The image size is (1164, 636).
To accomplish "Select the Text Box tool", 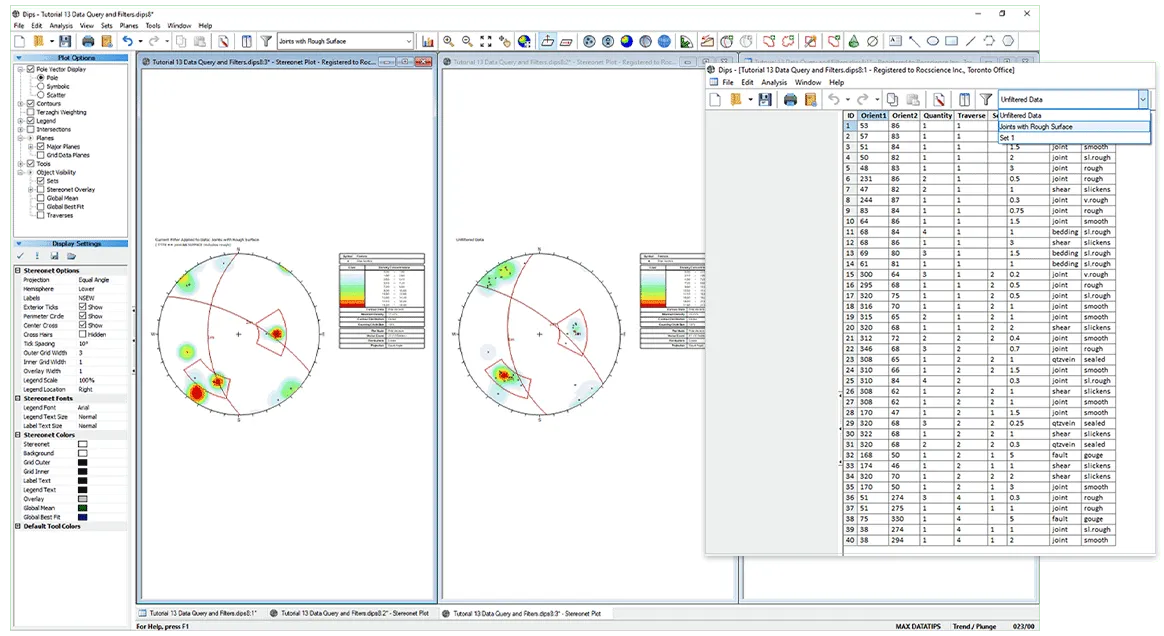I will [895, 42].
